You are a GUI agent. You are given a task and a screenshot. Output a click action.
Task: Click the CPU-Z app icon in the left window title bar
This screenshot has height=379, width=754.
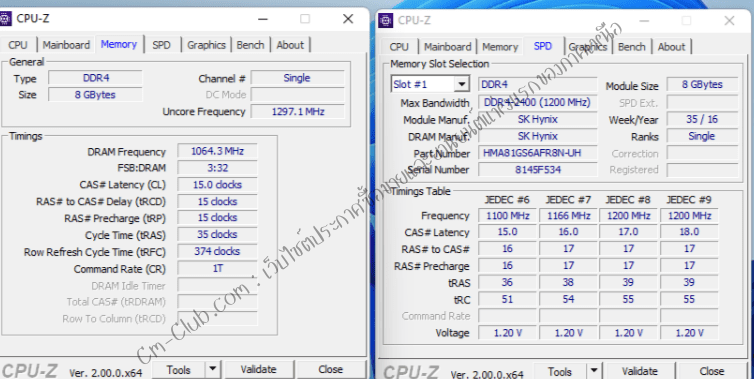pyautogui.click(x=5, y=19)
